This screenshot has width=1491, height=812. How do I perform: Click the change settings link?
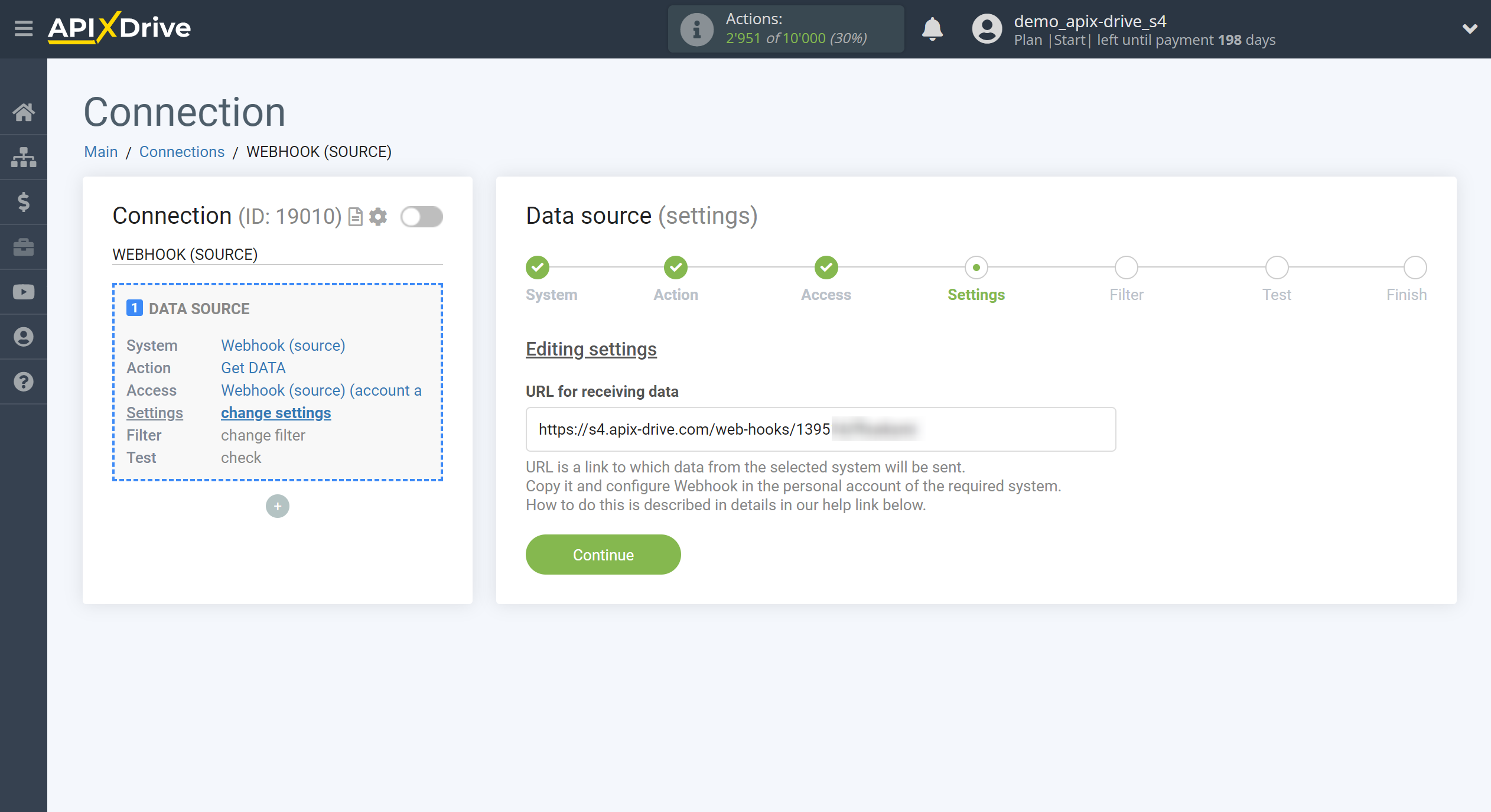(276, 413)
